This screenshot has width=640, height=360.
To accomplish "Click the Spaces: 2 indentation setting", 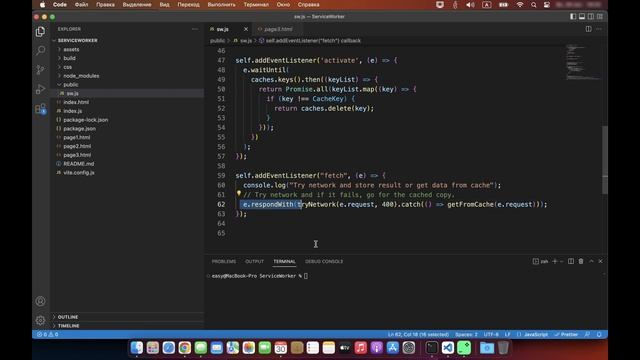I will [x=466, y=334].
